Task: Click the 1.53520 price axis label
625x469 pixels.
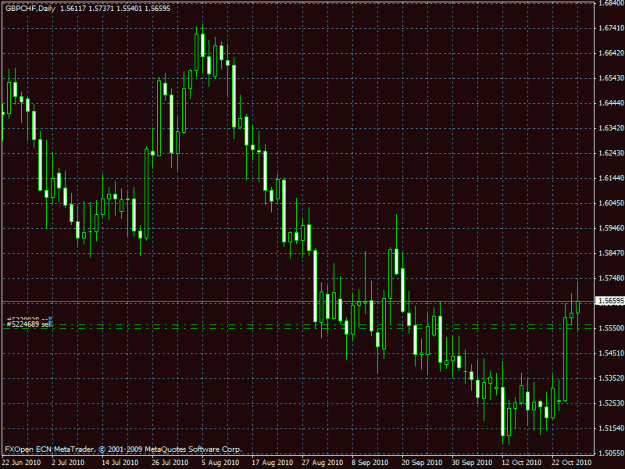Action: click(611, 378)
